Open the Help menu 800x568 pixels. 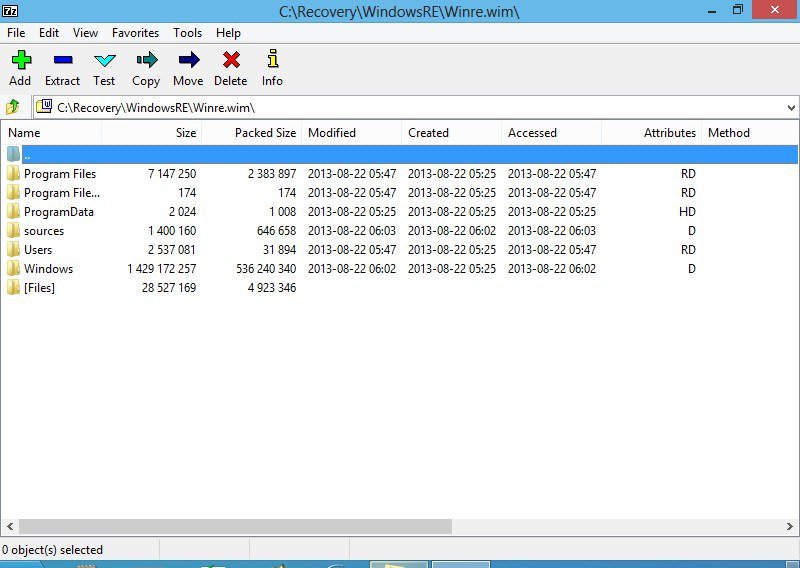pyautogui.click(x=228, y=33)
